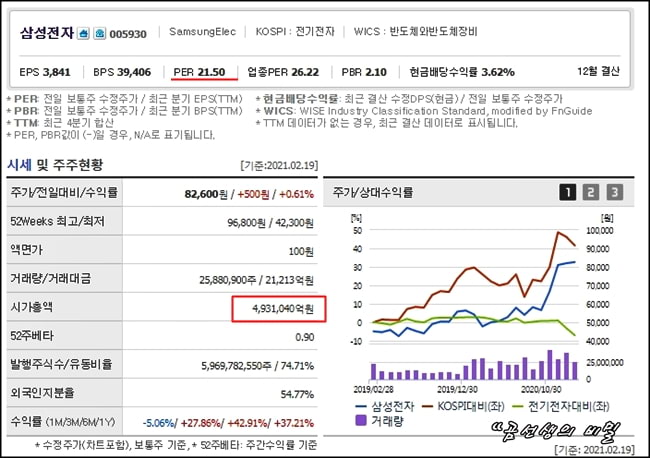
Task: Click the 액면가 row label
Action: (x=26, y=250)
